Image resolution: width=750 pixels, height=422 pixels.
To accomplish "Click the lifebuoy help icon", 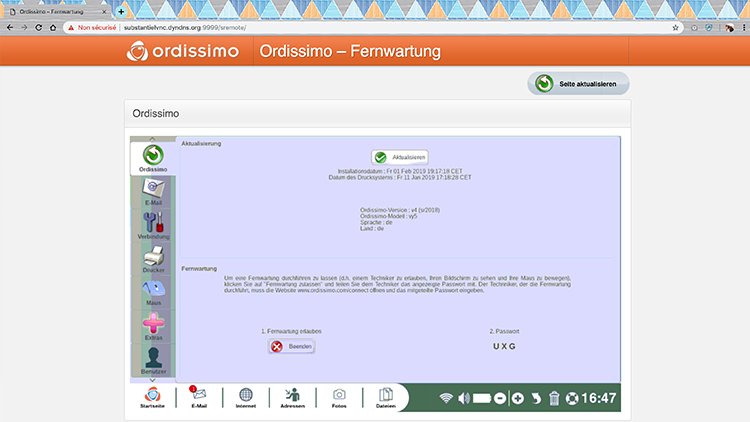I will [x=572, y=398].
